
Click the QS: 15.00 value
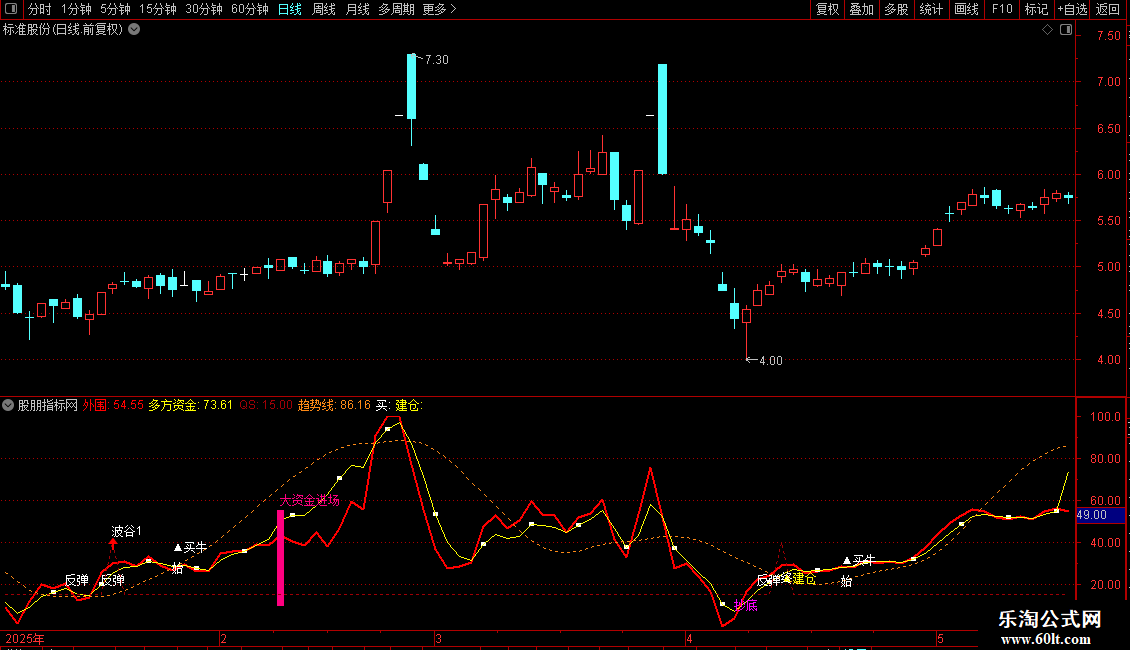266,406
